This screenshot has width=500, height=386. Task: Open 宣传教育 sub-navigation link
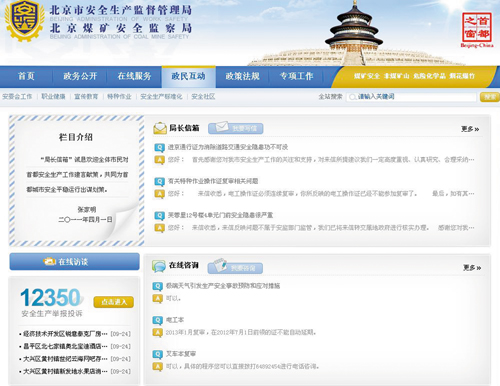pyautogui.click(x=86, y=97)
